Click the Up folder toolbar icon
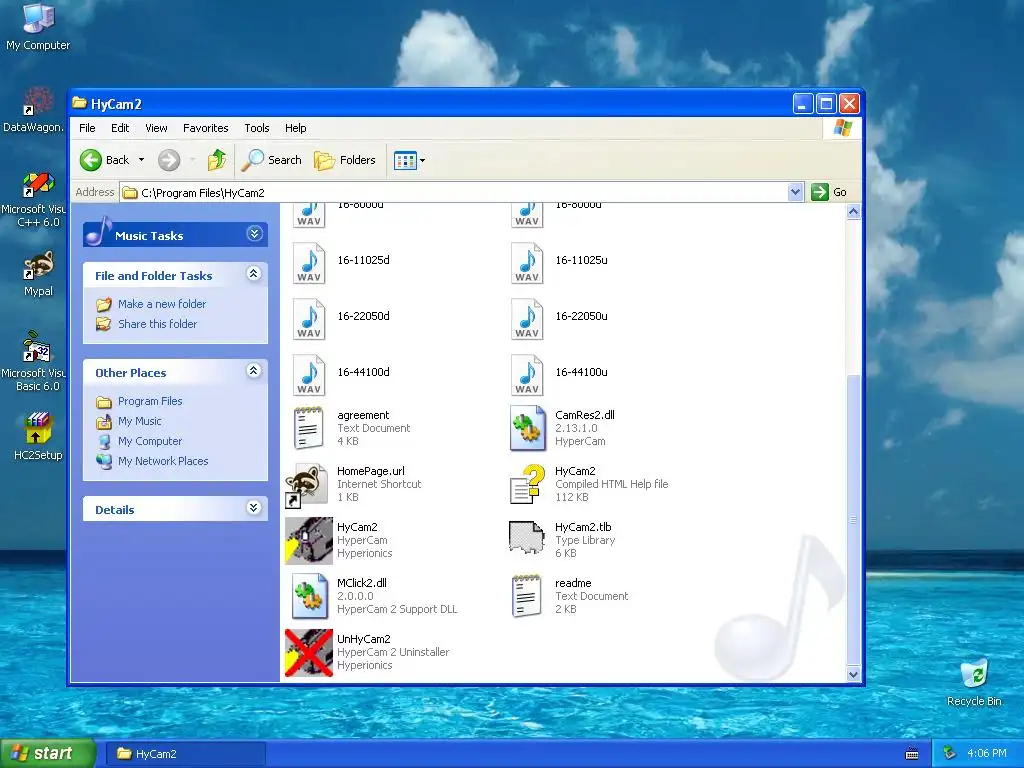This screenshot has height=768, width=1024. pos(216,160)
